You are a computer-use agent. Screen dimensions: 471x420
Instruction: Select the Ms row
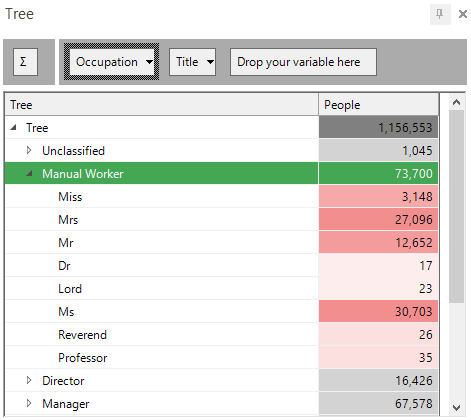[x=222, y=312]
